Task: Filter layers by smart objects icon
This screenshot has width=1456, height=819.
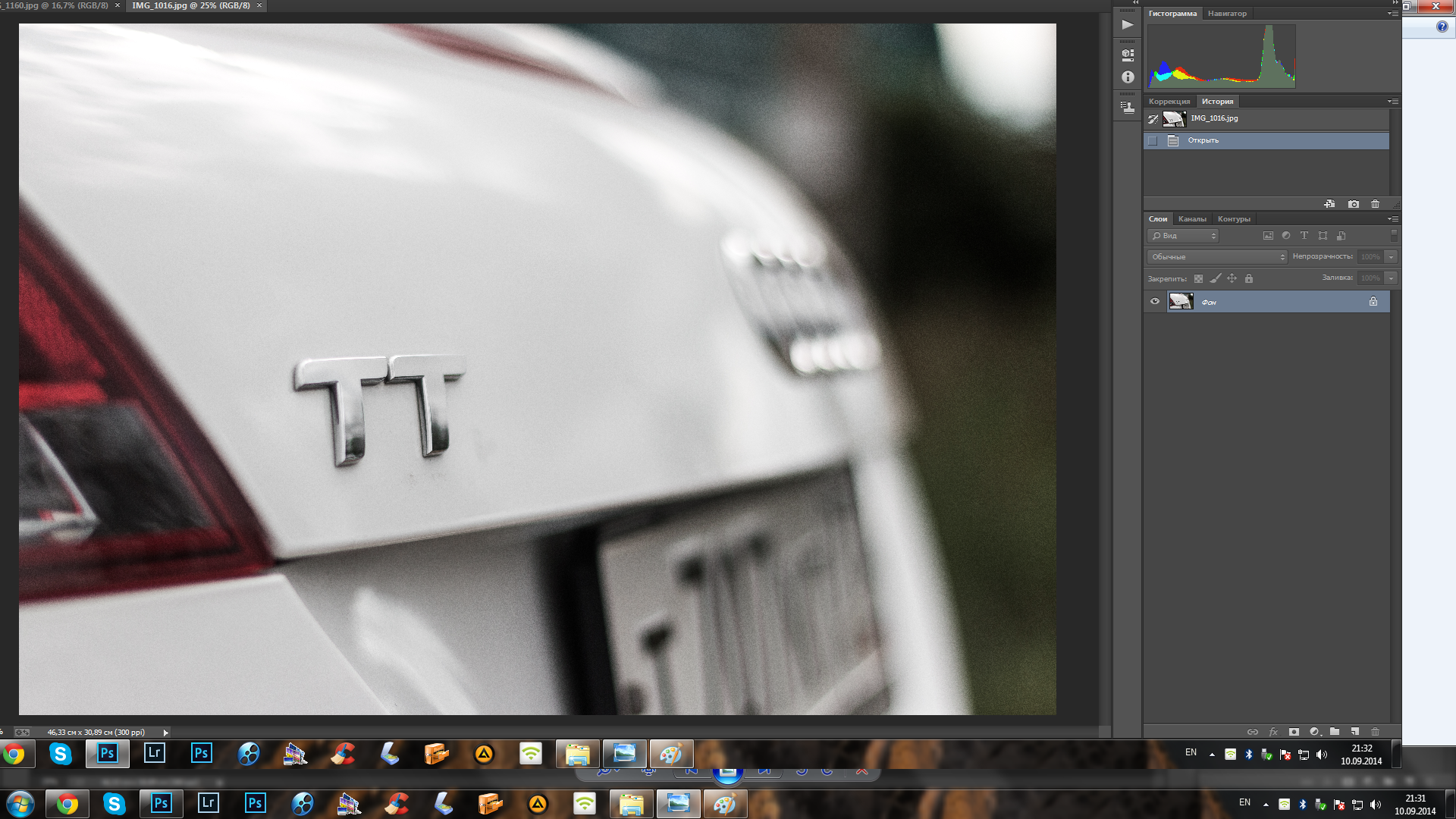Action: 1341,236
